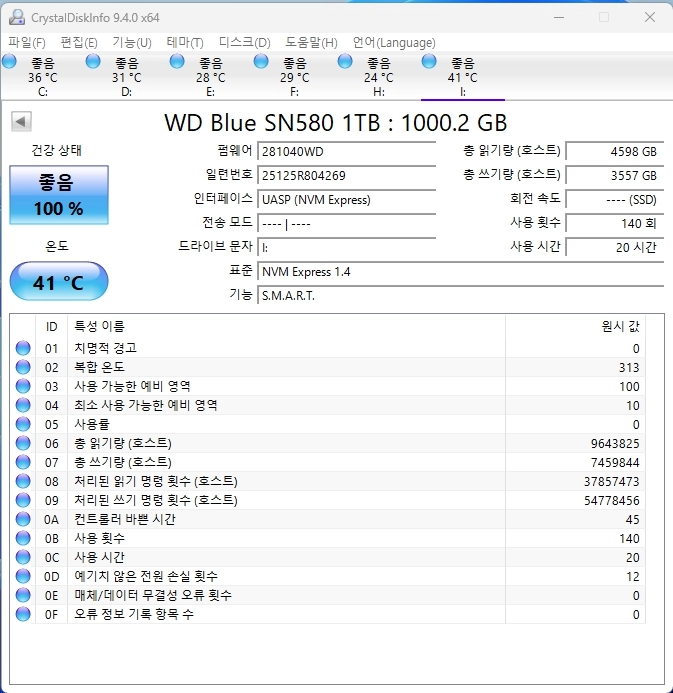
Task: Click the 특성 이름 column header
Action: coord(286,326)
